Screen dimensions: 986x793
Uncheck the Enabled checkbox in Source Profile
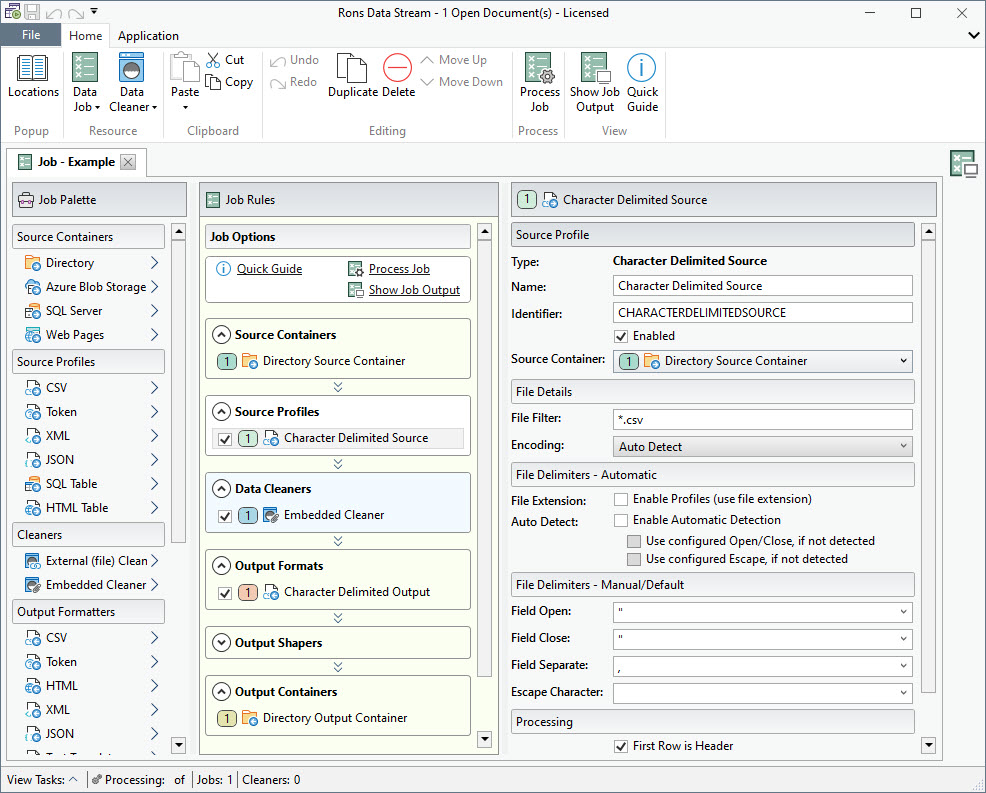click(x=621, y=336)
